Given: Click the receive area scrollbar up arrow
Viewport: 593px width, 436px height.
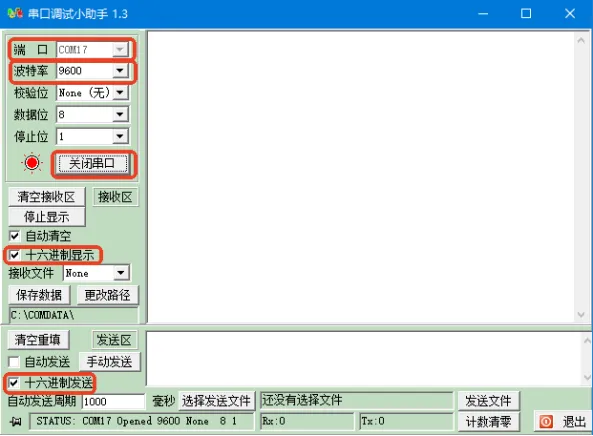Looking at the screenshot, I should pos(581,40).
